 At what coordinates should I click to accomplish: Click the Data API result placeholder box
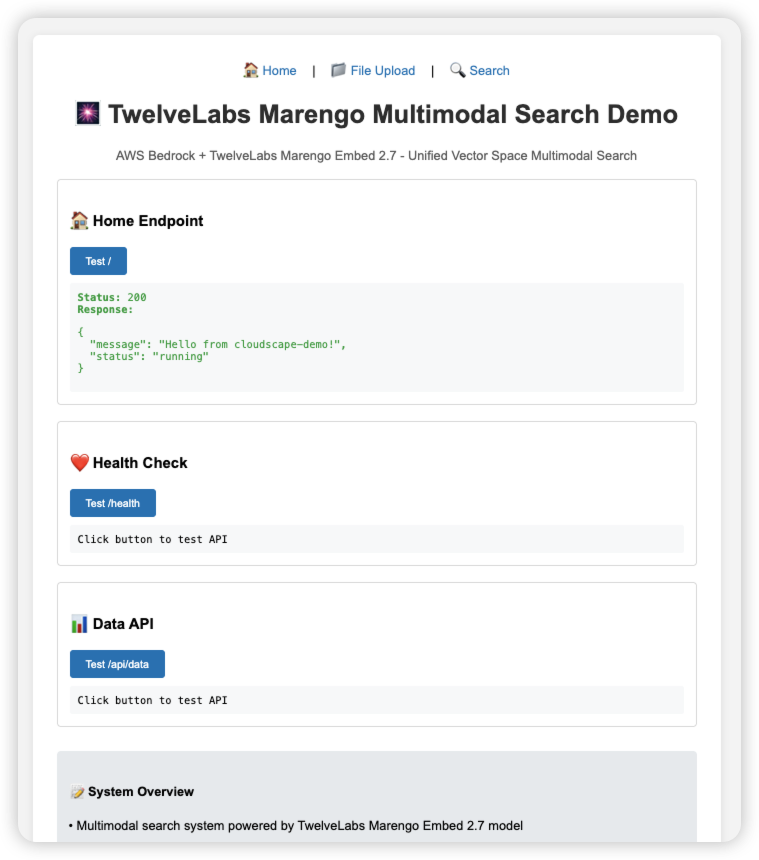click(x=376, y=700)
